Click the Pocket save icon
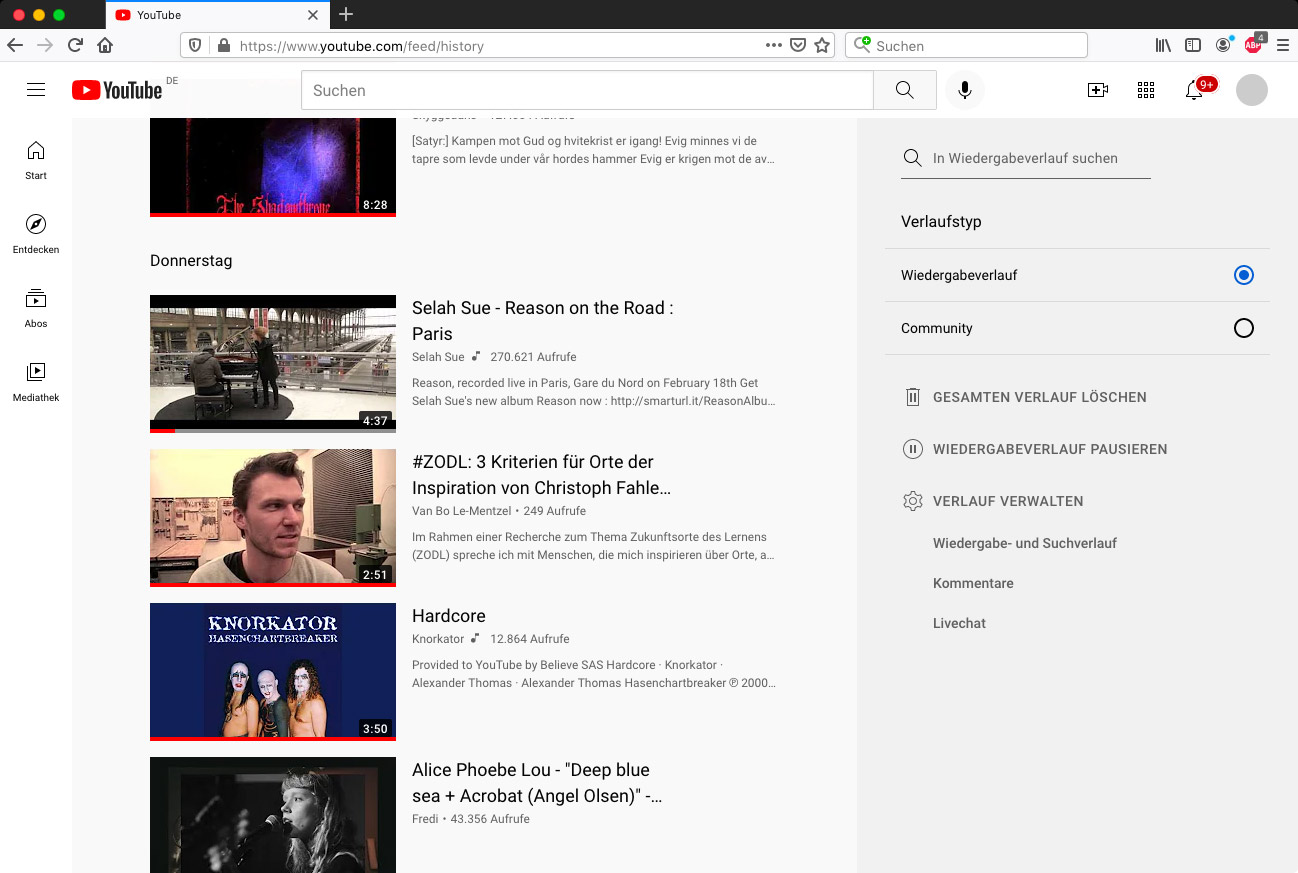Screen dimensions: 1298x873 tap(798, 45)
